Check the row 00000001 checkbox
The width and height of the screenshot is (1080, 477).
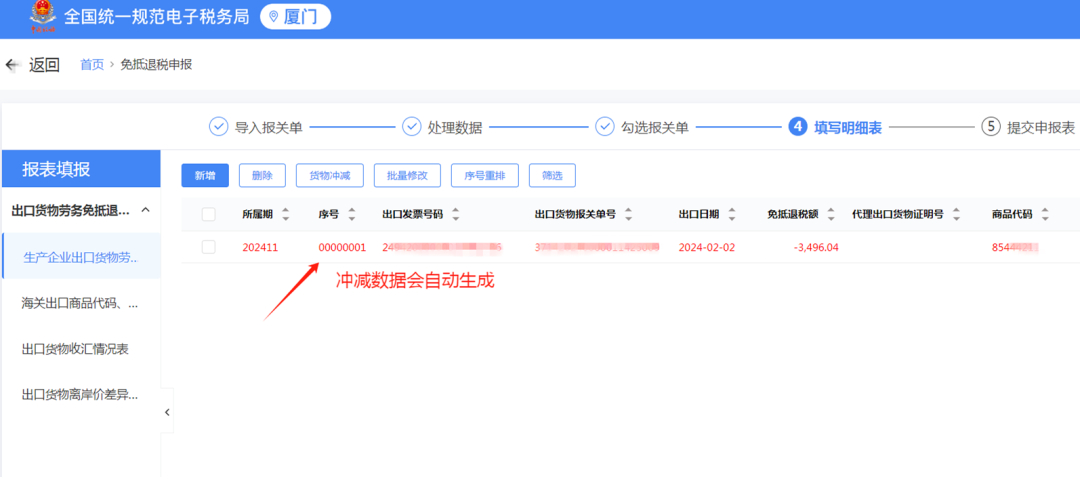point(209,247)
